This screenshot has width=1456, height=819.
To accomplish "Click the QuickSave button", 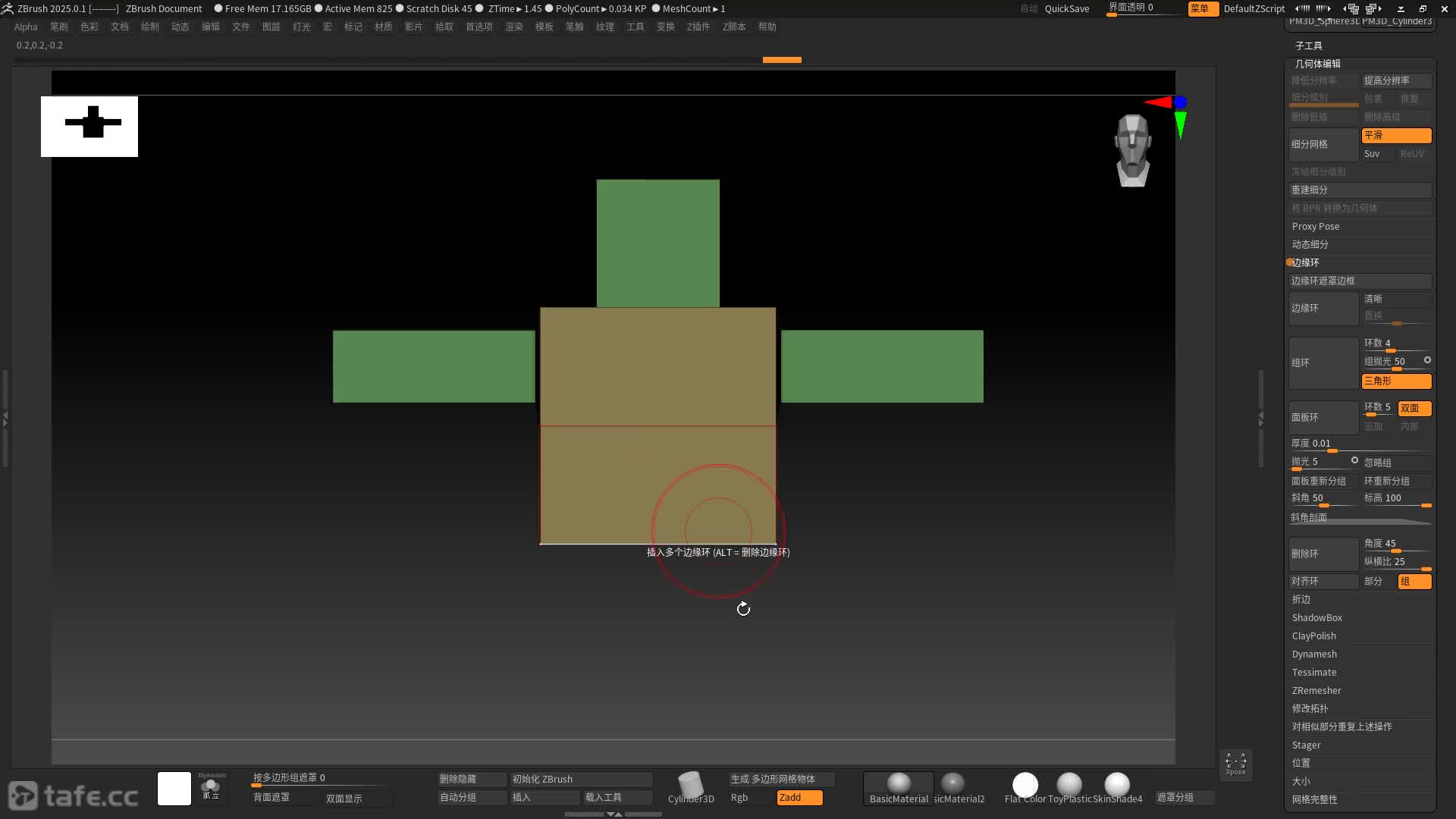I will pos(1066,8).
